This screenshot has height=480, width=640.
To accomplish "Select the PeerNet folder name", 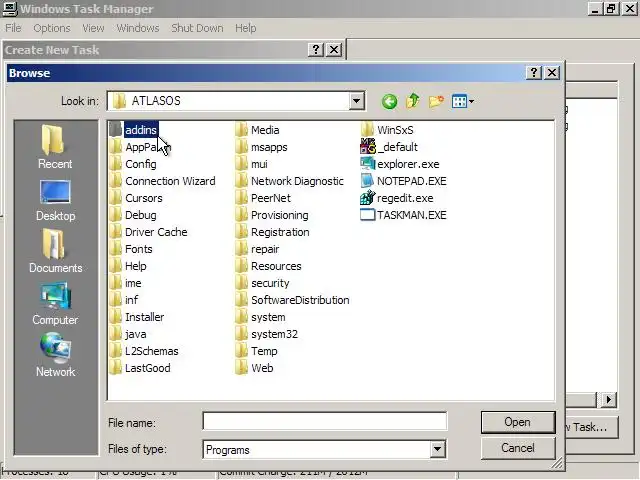I will tap(271, 198).
